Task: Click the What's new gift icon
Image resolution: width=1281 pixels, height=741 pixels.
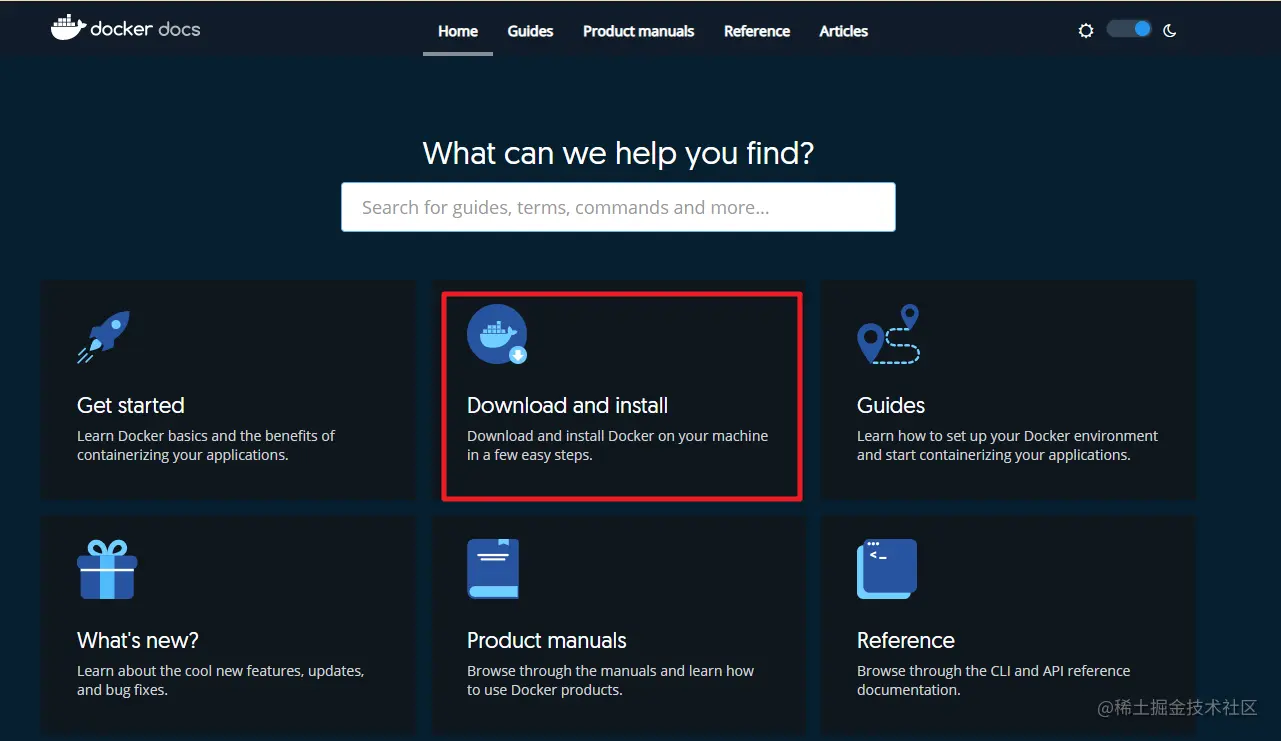Action: (x=107, y=569)
